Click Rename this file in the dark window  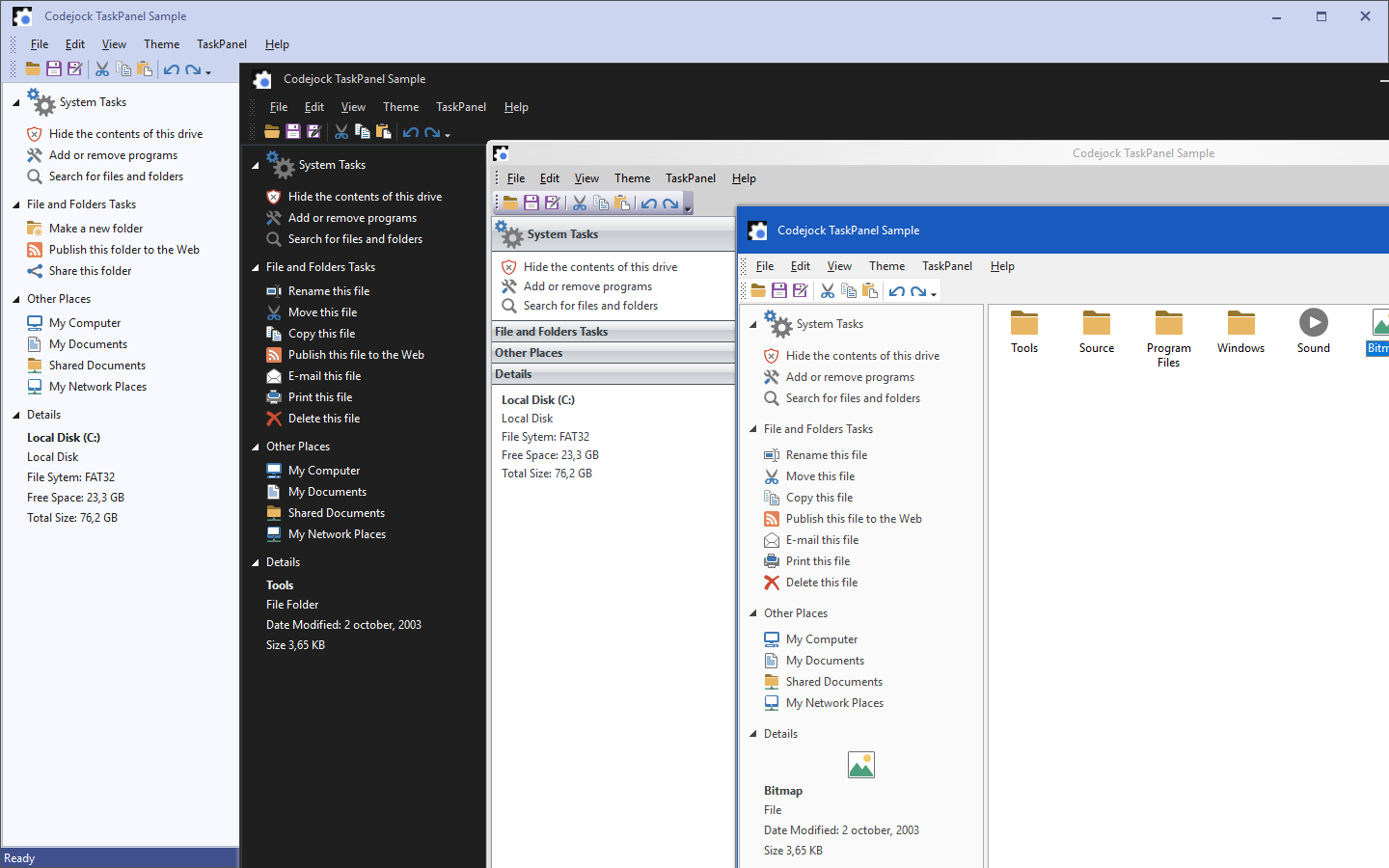tap(329, 291)
